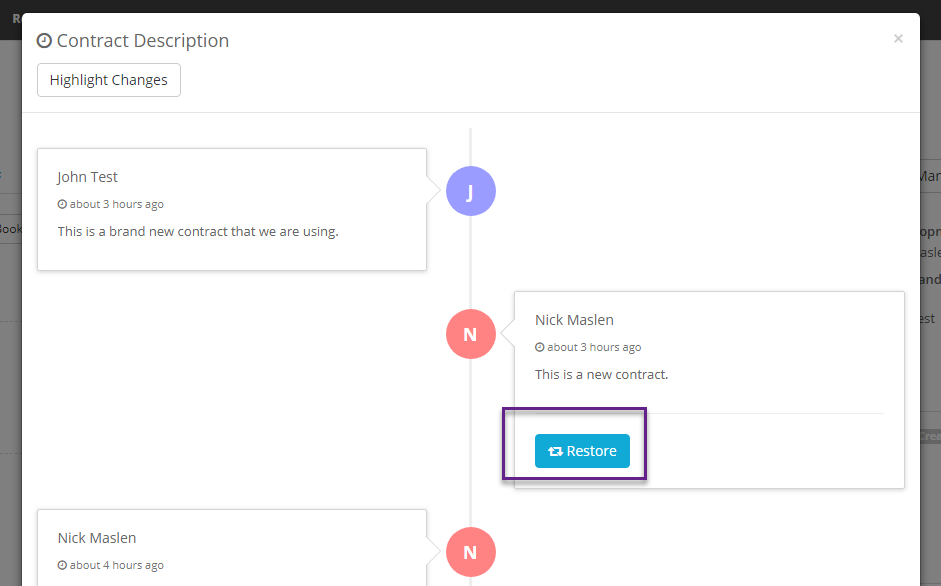Toggle the Highlight Changes button
This screenshot has width=941, height=586.
point(108,80)
